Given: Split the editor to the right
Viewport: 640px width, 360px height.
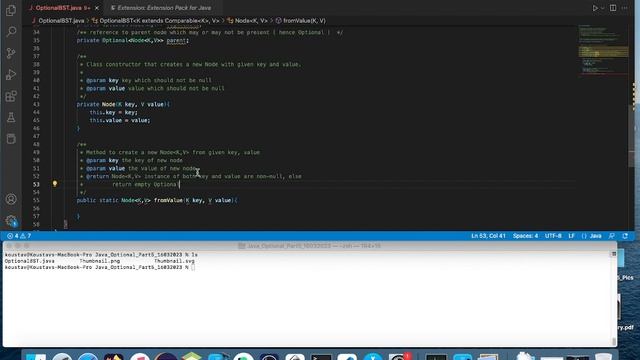Looking at the screenshot, I should click(x=613, y=8).
